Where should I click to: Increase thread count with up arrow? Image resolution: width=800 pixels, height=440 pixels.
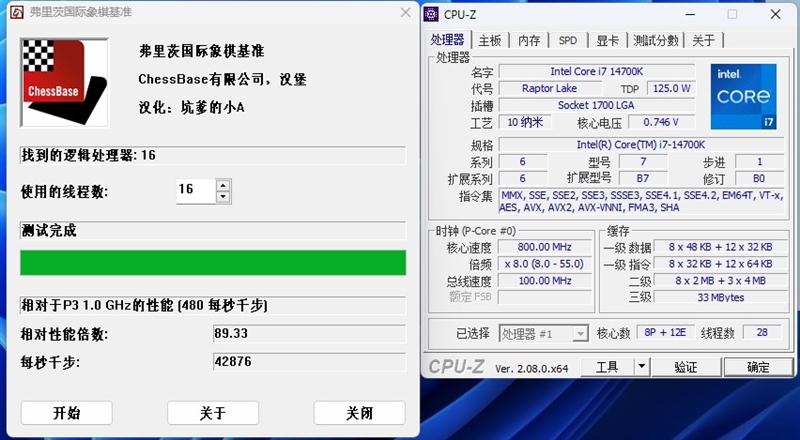point(223,185)
